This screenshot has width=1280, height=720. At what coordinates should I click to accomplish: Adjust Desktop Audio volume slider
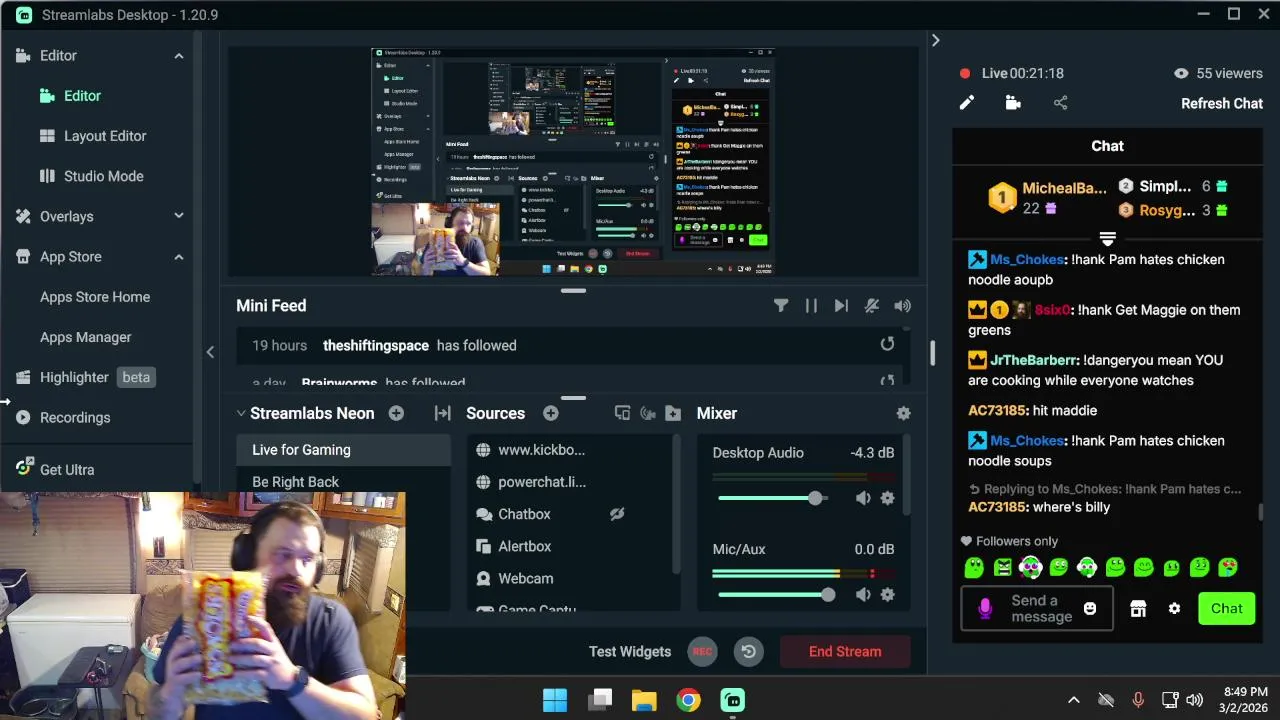[815, 498]
